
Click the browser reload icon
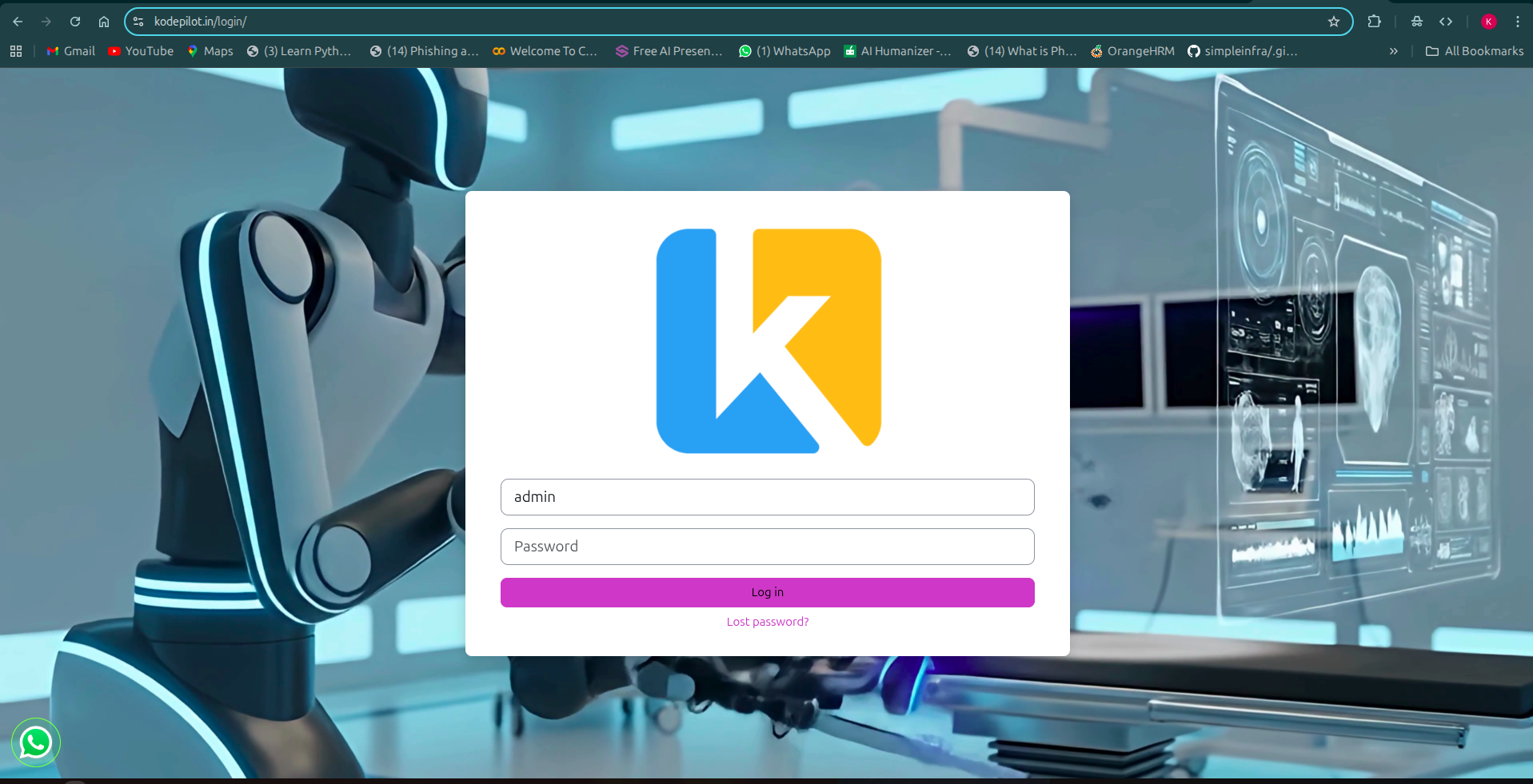pyautogui.click(x=75, y=22)
